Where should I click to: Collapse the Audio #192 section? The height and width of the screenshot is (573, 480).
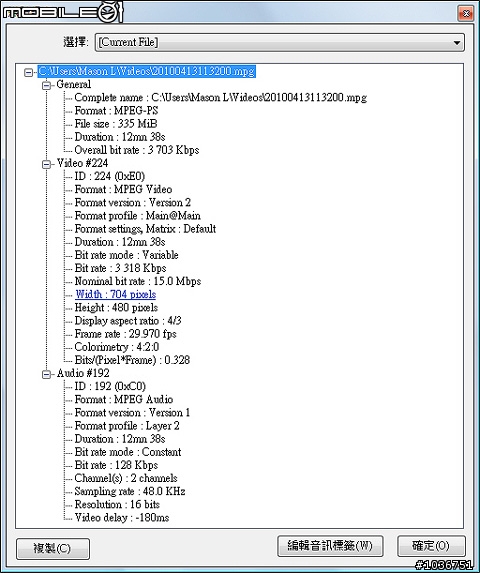click(x=46, y=375)
